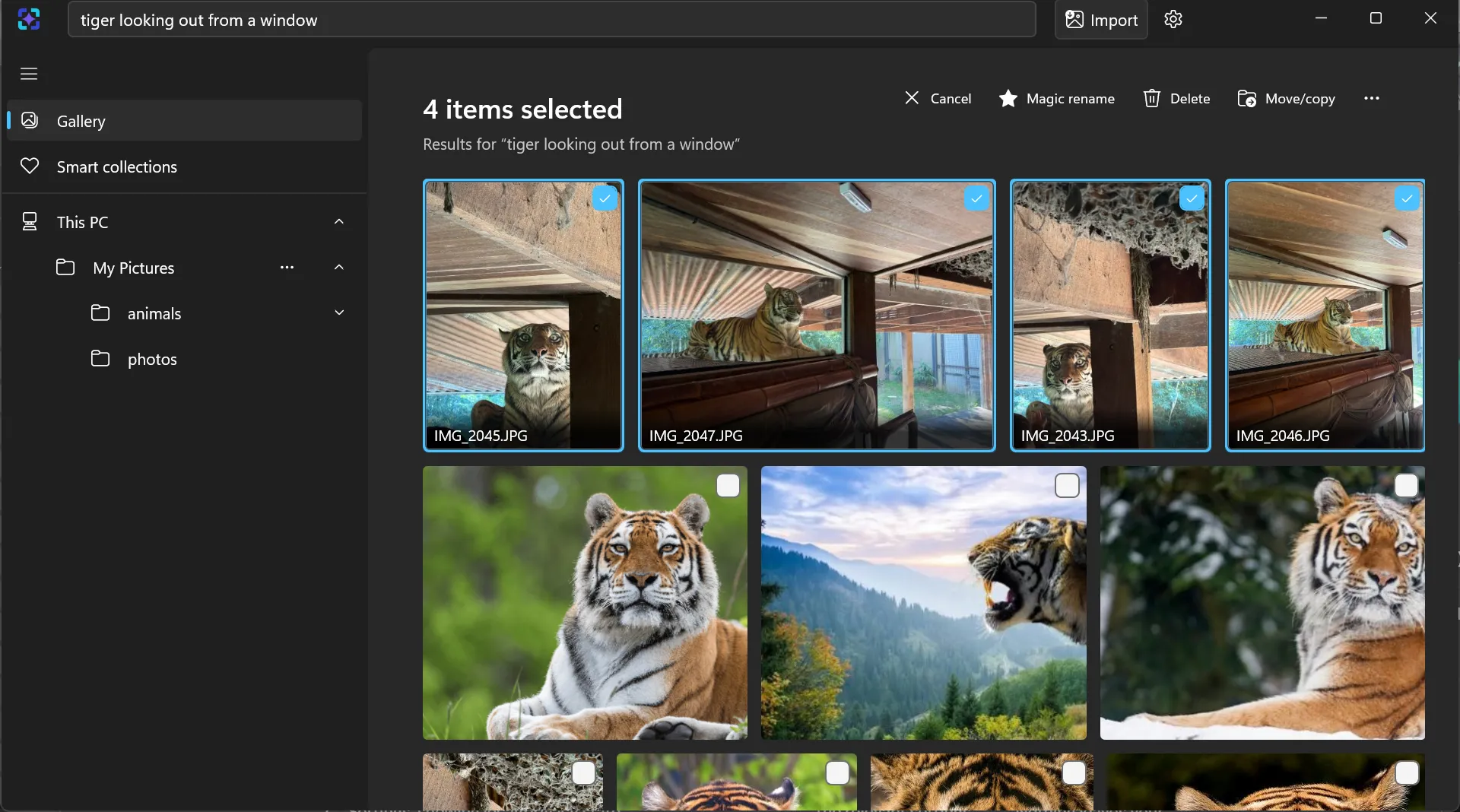The width and height of the screenshot is (1460, 812).
Task: Click the This PC computer icon
Action: click(x=30, y=221)
